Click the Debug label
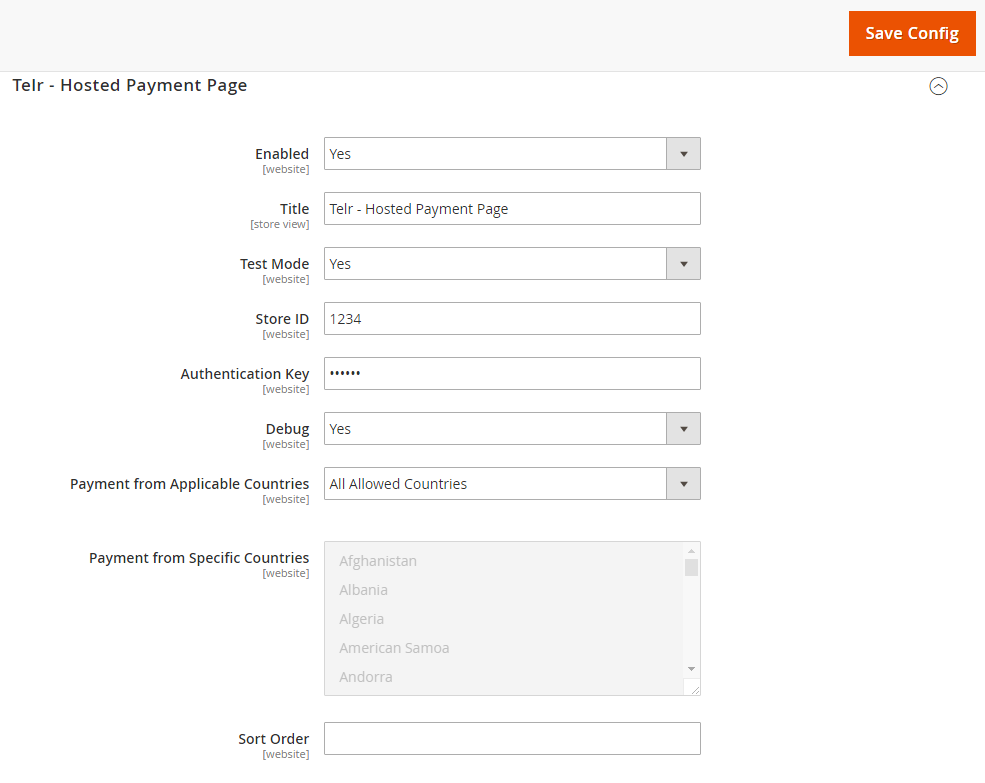 click(x=288, y=429)
